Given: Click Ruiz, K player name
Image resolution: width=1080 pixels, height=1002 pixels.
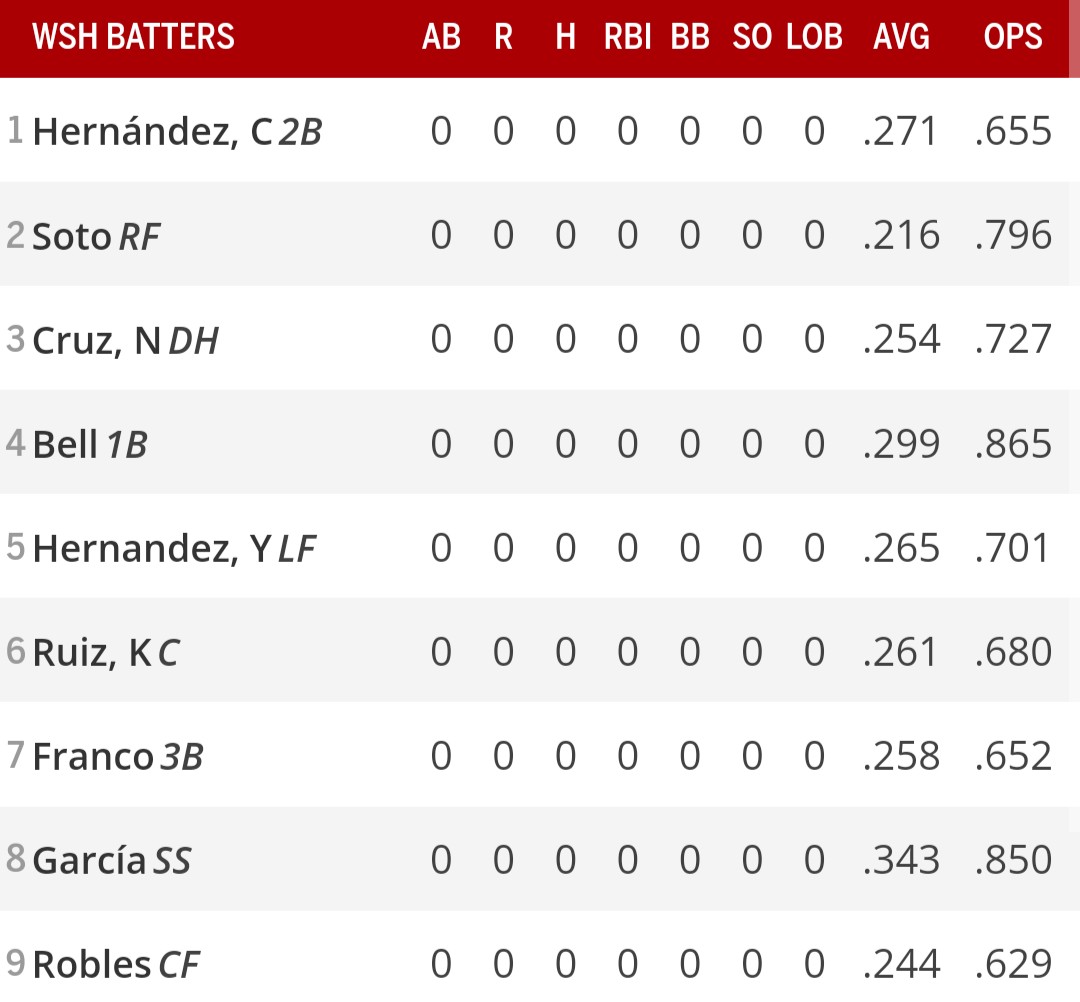Looking at the screenshot, I should 91,652.
